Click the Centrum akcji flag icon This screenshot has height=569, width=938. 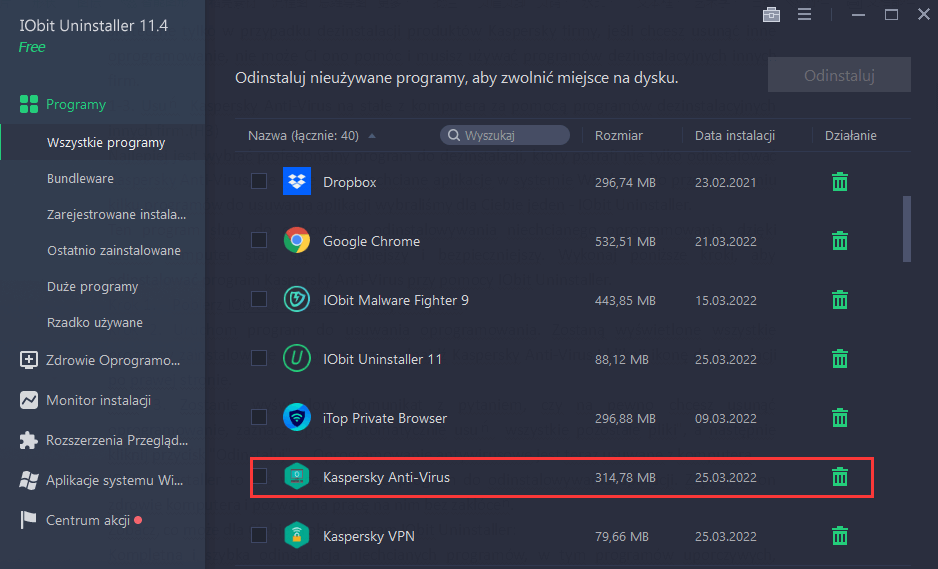point(29,520)
